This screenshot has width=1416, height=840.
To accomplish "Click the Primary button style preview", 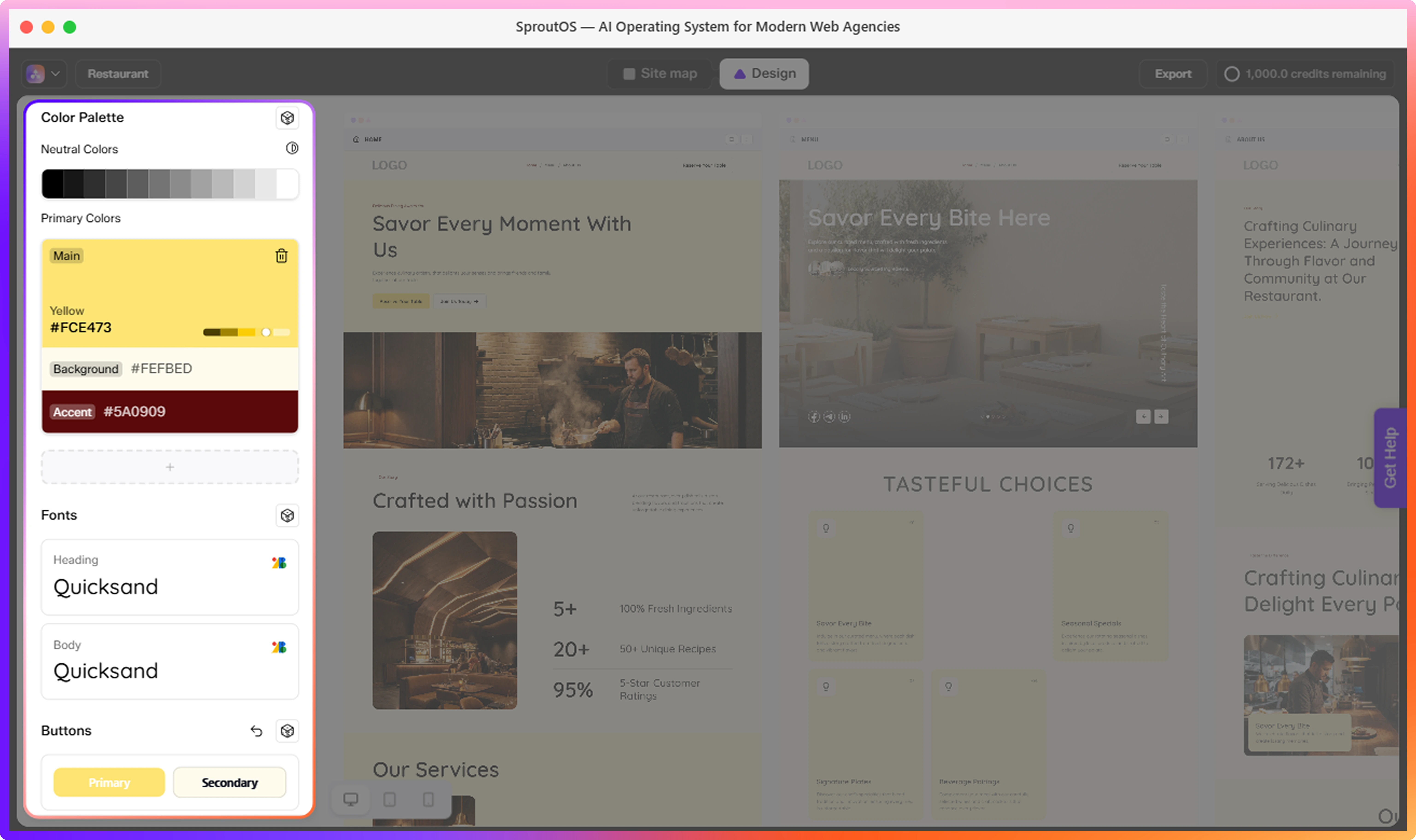I will [109, 782].
